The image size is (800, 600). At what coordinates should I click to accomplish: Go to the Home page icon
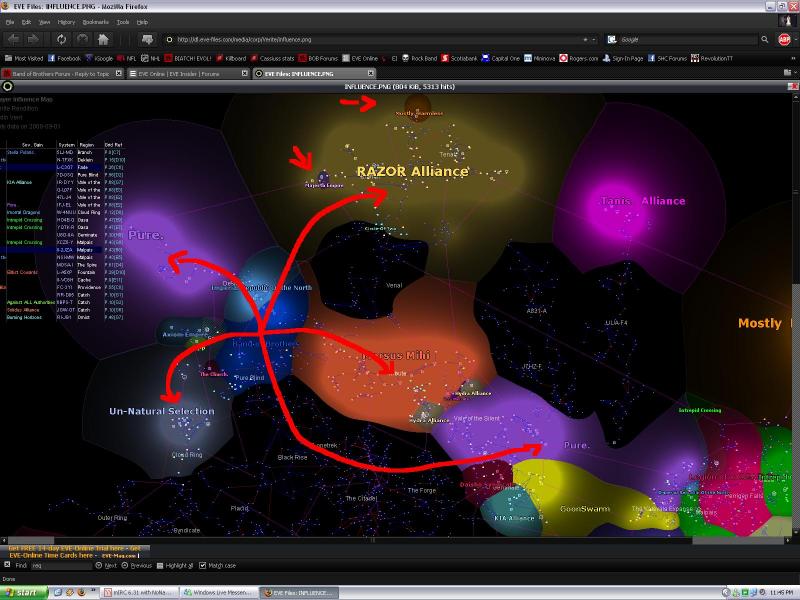[x=103, y=39]
